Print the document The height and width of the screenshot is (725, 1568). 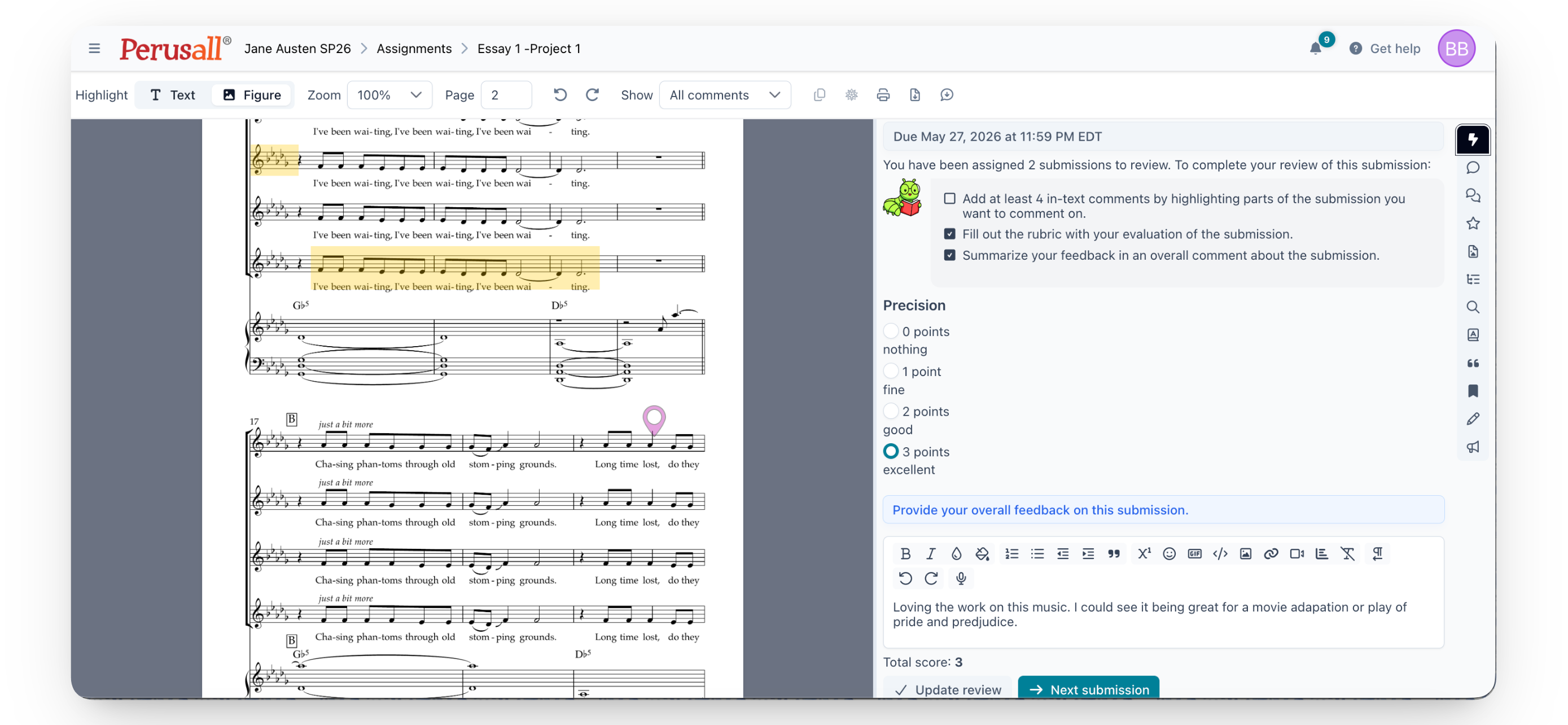tap(883, 95)
